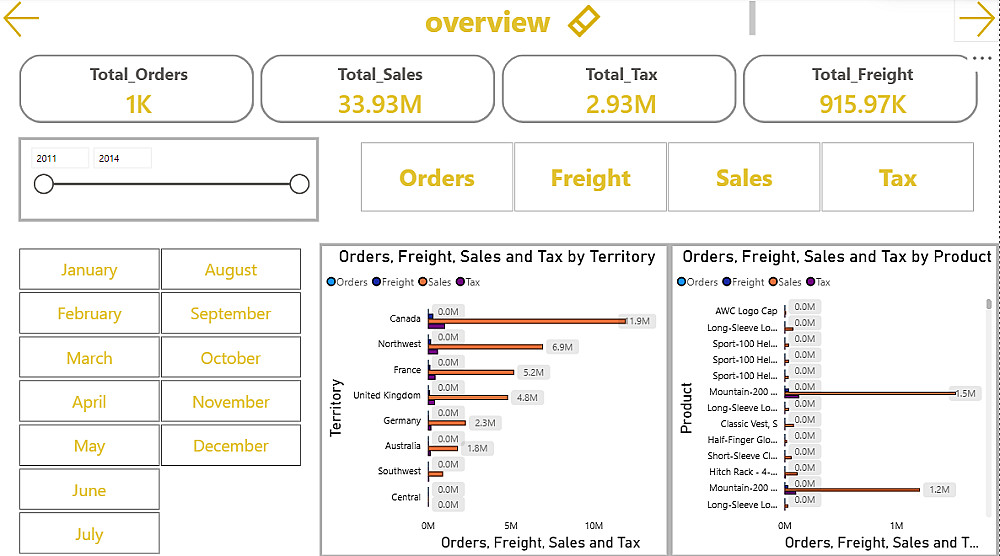This screenshot has width=1000, height=556.
Task: Click the Tax legend marker in Product chart
Action: (812, 282)
